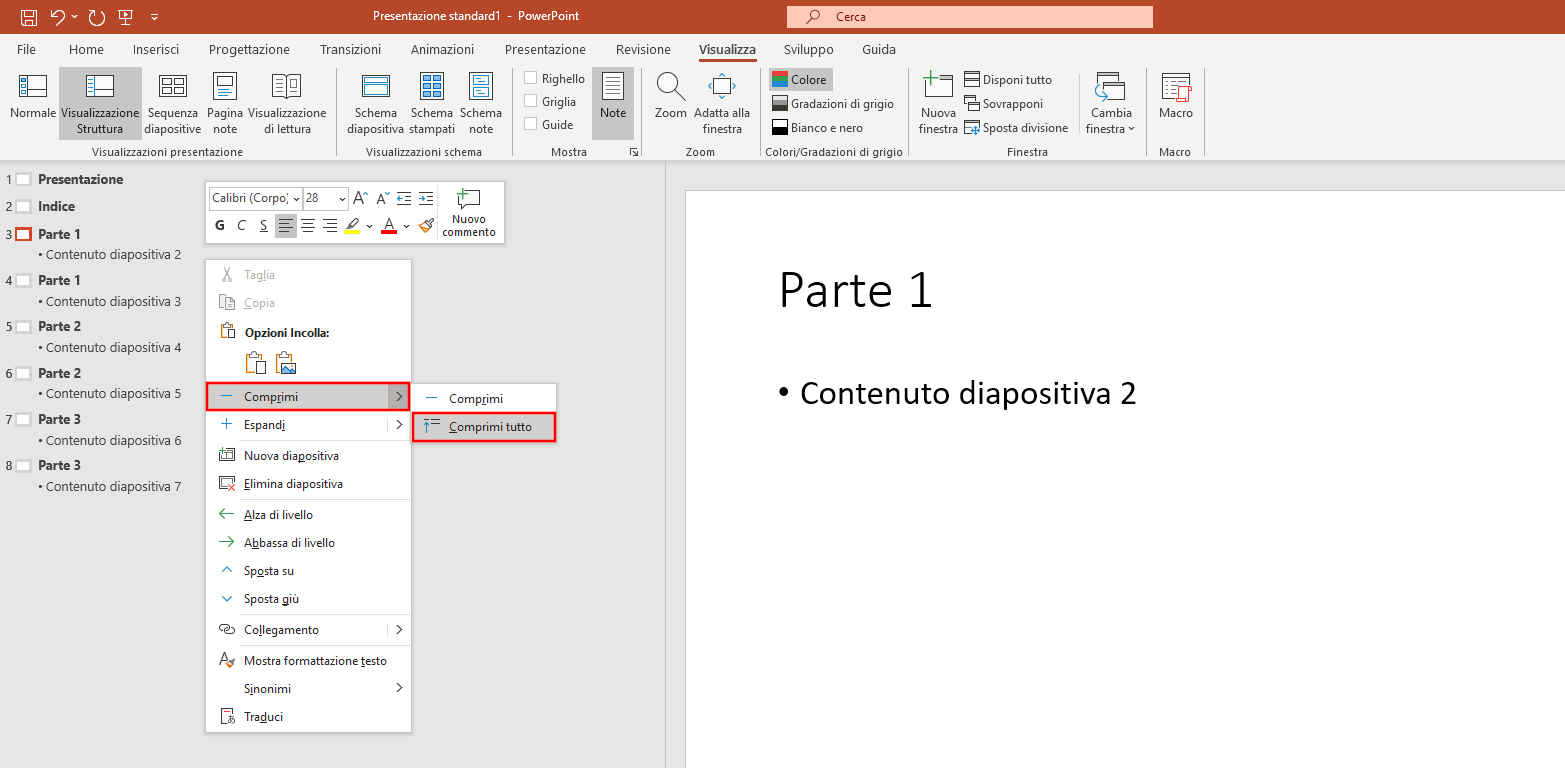1565x768 pixels.
Task: Open the Macro button
Action: [1176, 98]
